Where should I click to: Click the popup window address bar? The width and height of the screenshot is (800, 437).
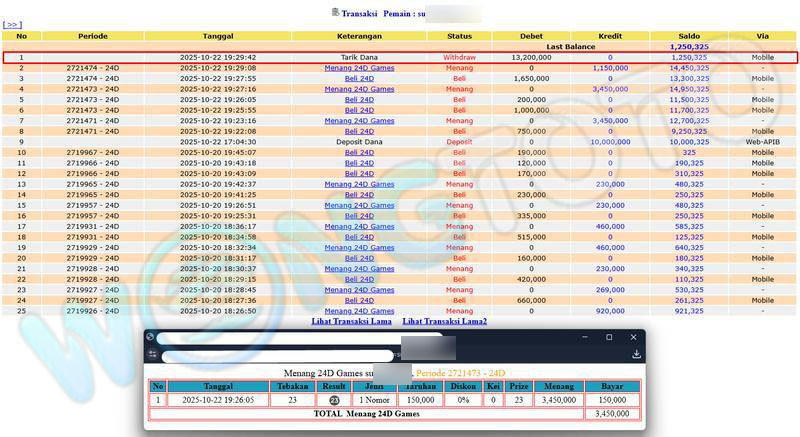click(x=280, y=355)
